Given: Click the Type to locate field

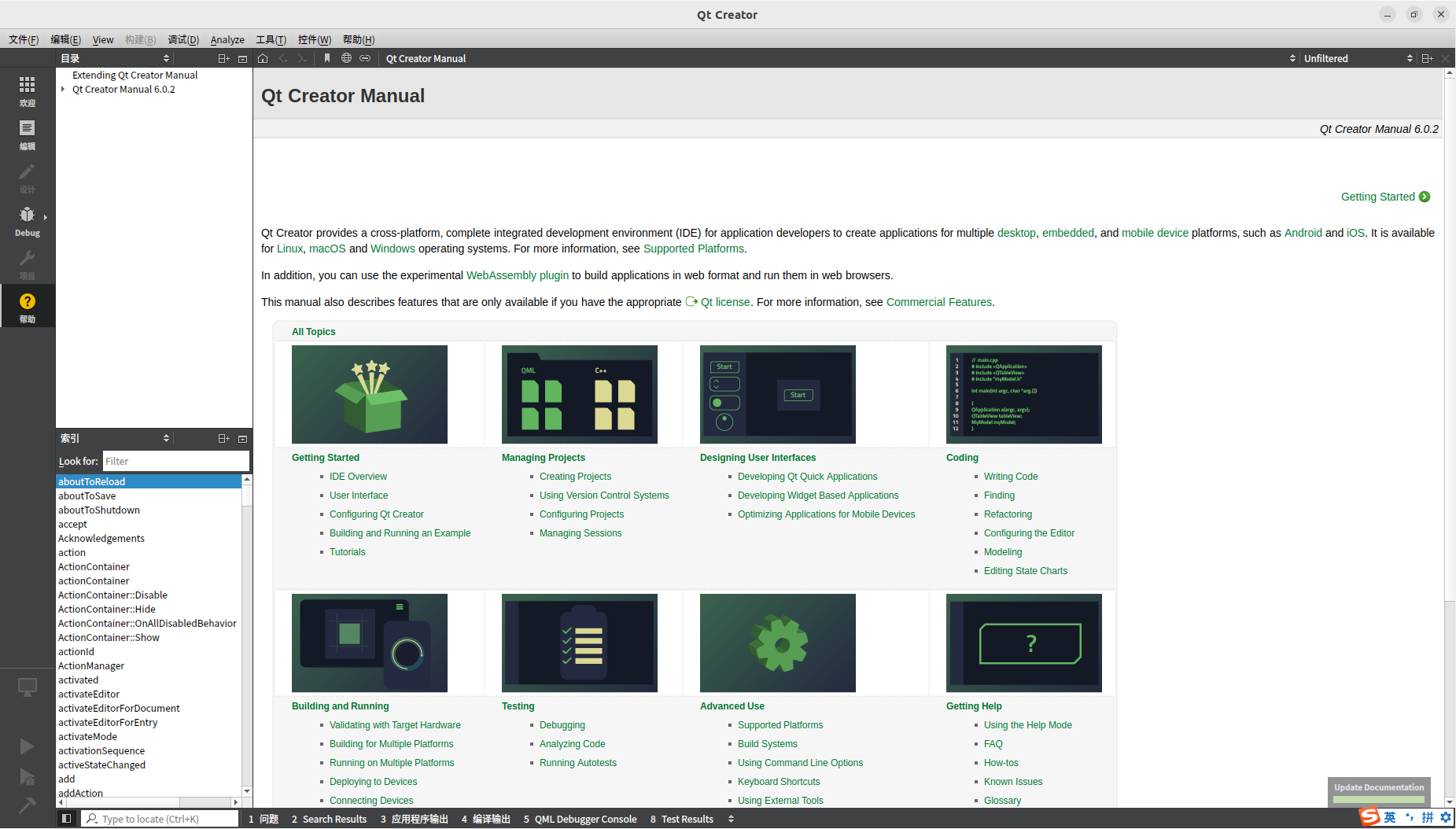Looking at the screenshot, I should [x=160, y=819].
